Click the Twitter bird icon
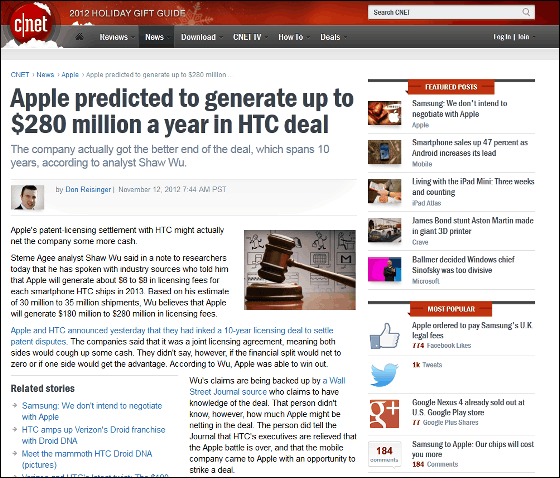 click(x=384, y=375)
